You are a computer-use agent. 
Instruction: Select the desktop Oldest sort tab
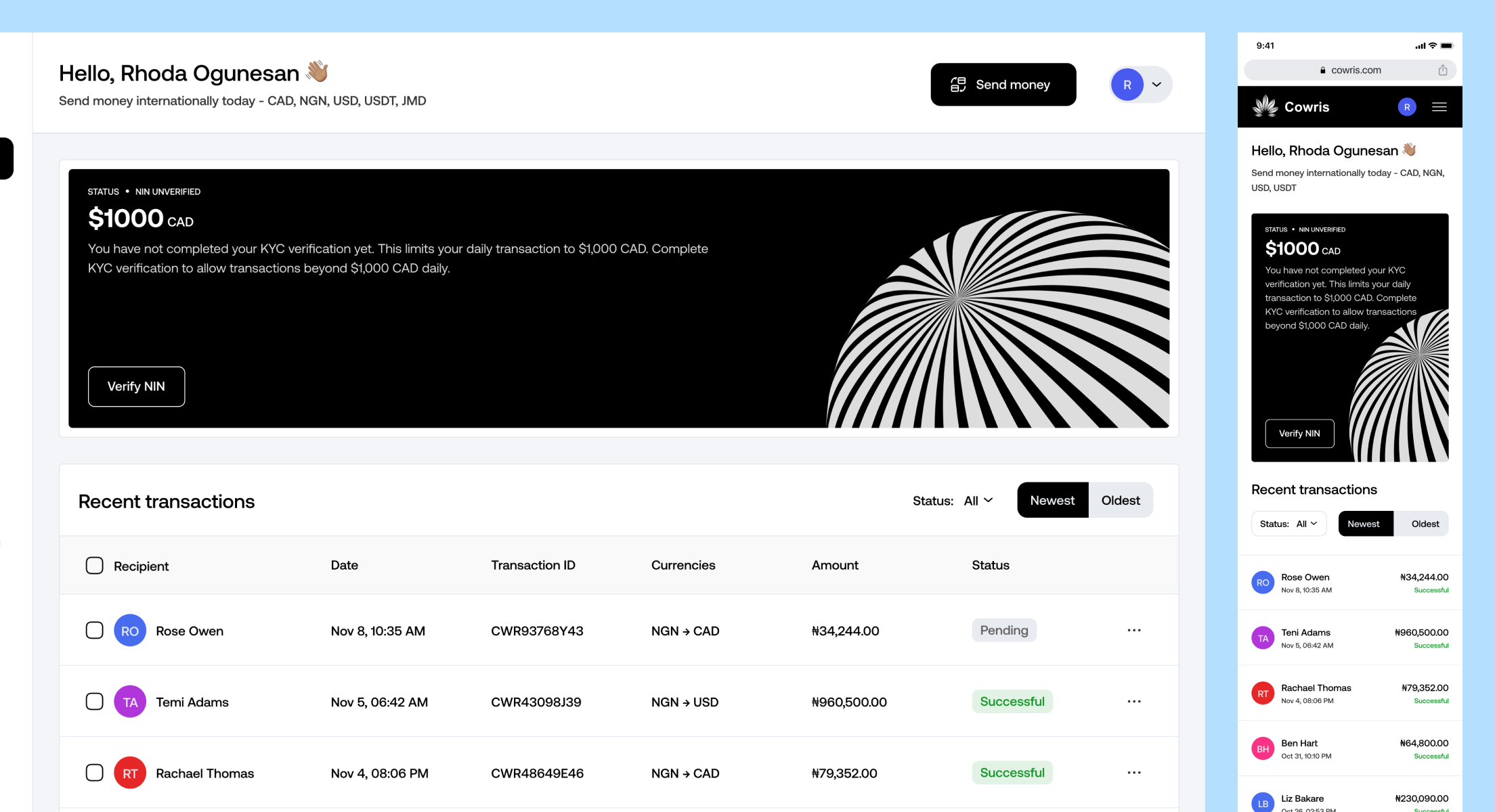[1121, 500]
